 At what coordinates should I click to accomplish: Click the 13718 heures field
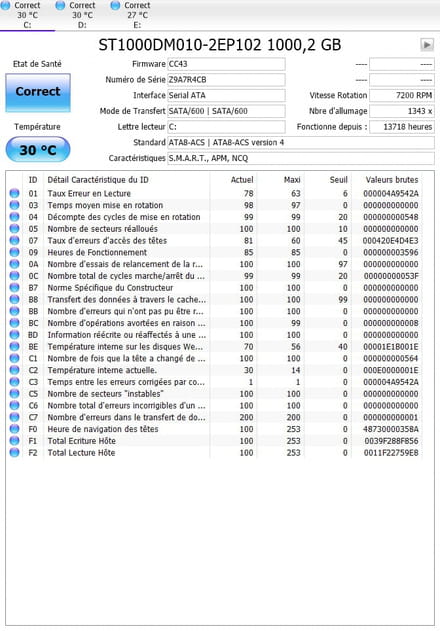[402, 127]
